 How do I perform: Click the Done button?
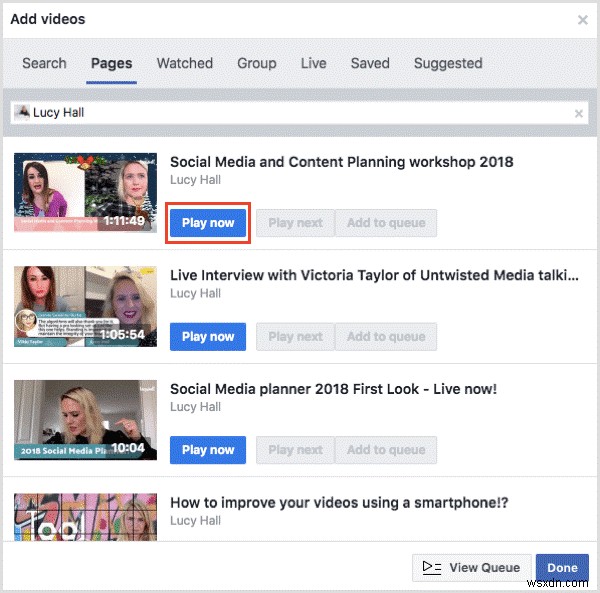(x=562, y=568)
